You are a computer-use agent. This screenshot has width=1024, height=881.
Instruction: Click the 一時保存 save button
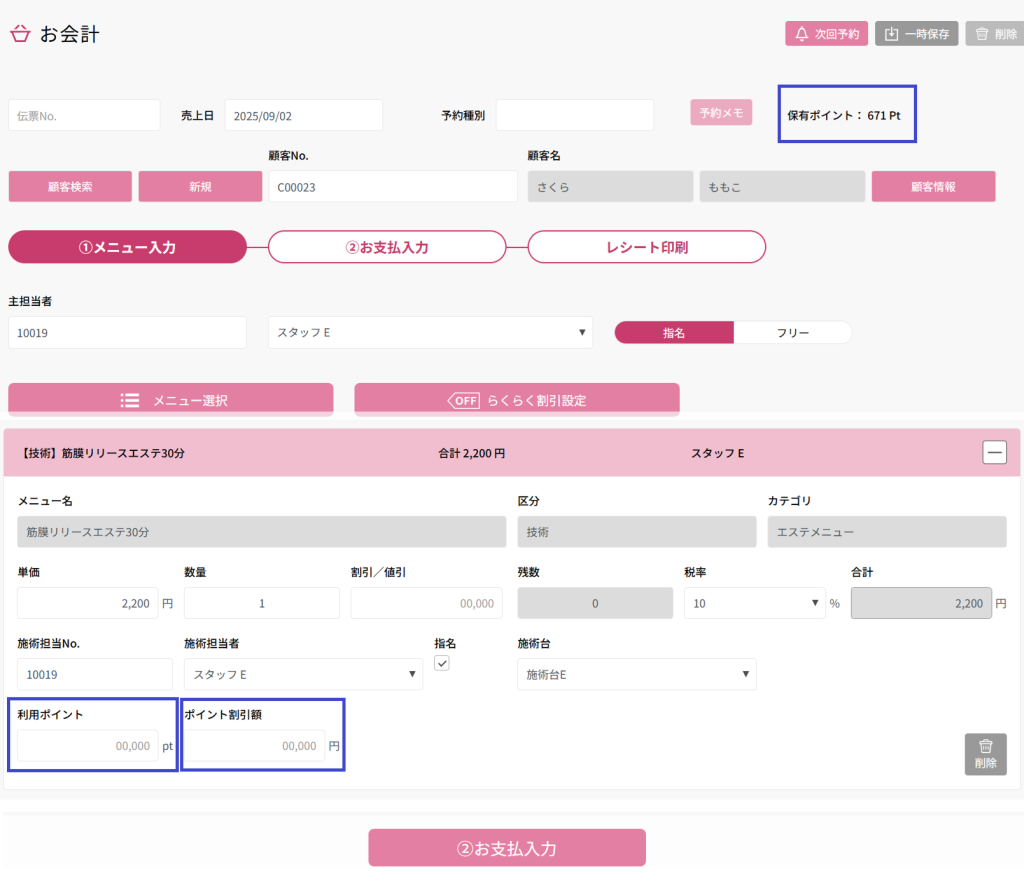click(x=917, y=34)
